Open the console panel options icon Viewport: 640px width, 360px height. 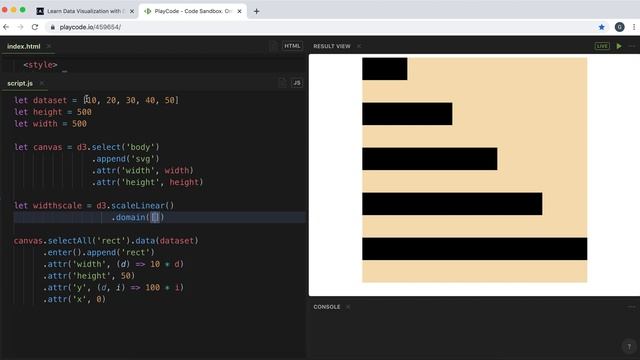631,307
